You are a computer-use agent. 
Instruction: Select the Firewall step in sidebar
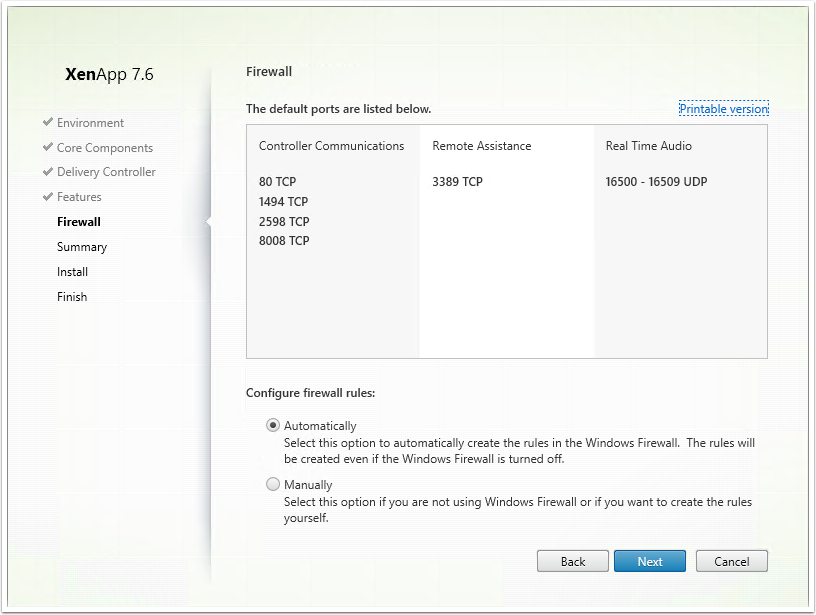coord(79,222)
